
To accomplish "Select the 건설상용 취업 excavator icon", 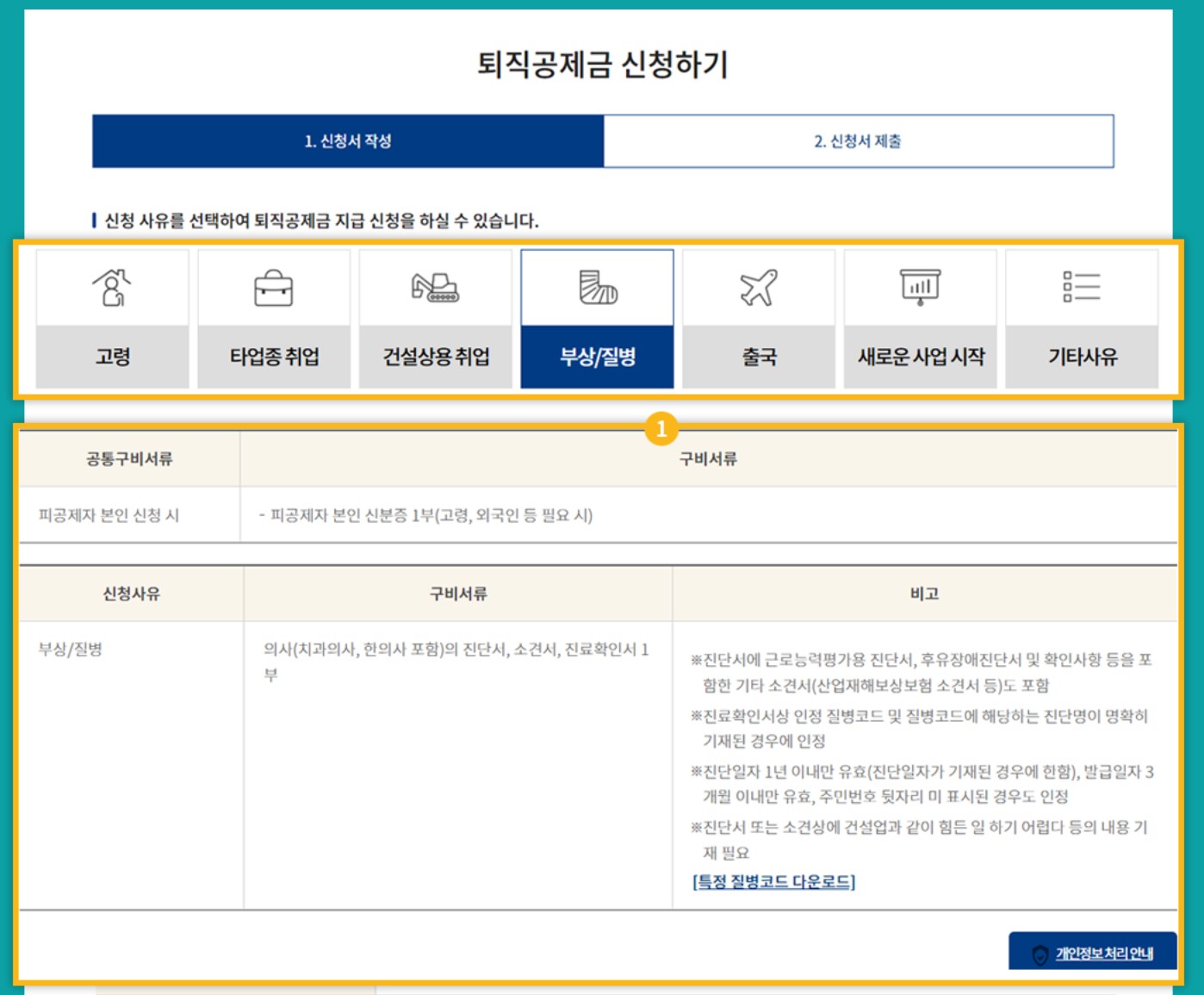I will tap(436, 288).
